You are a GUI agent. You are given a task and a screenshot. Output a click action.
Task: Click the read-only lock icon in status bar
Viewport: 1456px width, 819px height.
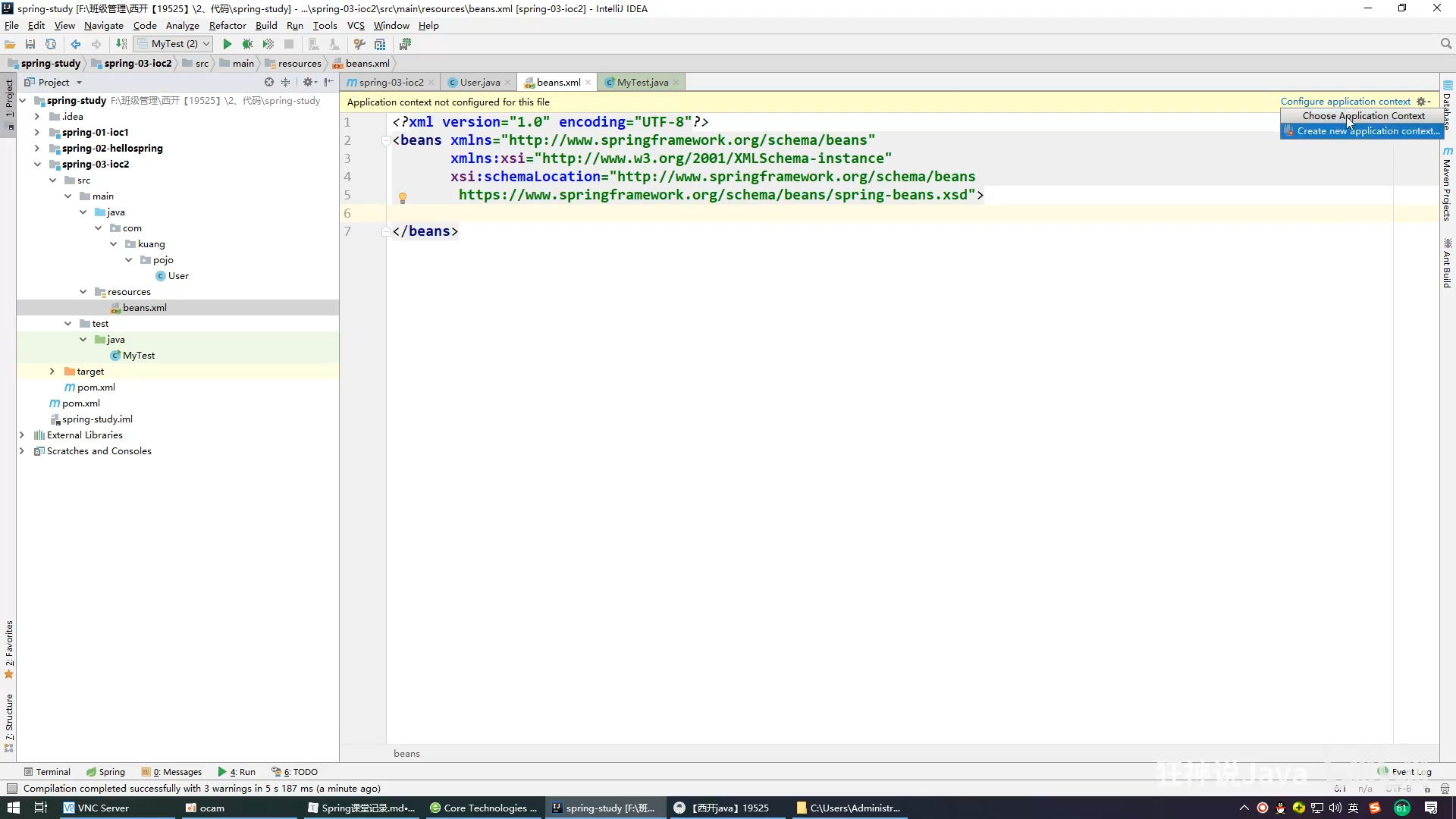point(1427,789)
